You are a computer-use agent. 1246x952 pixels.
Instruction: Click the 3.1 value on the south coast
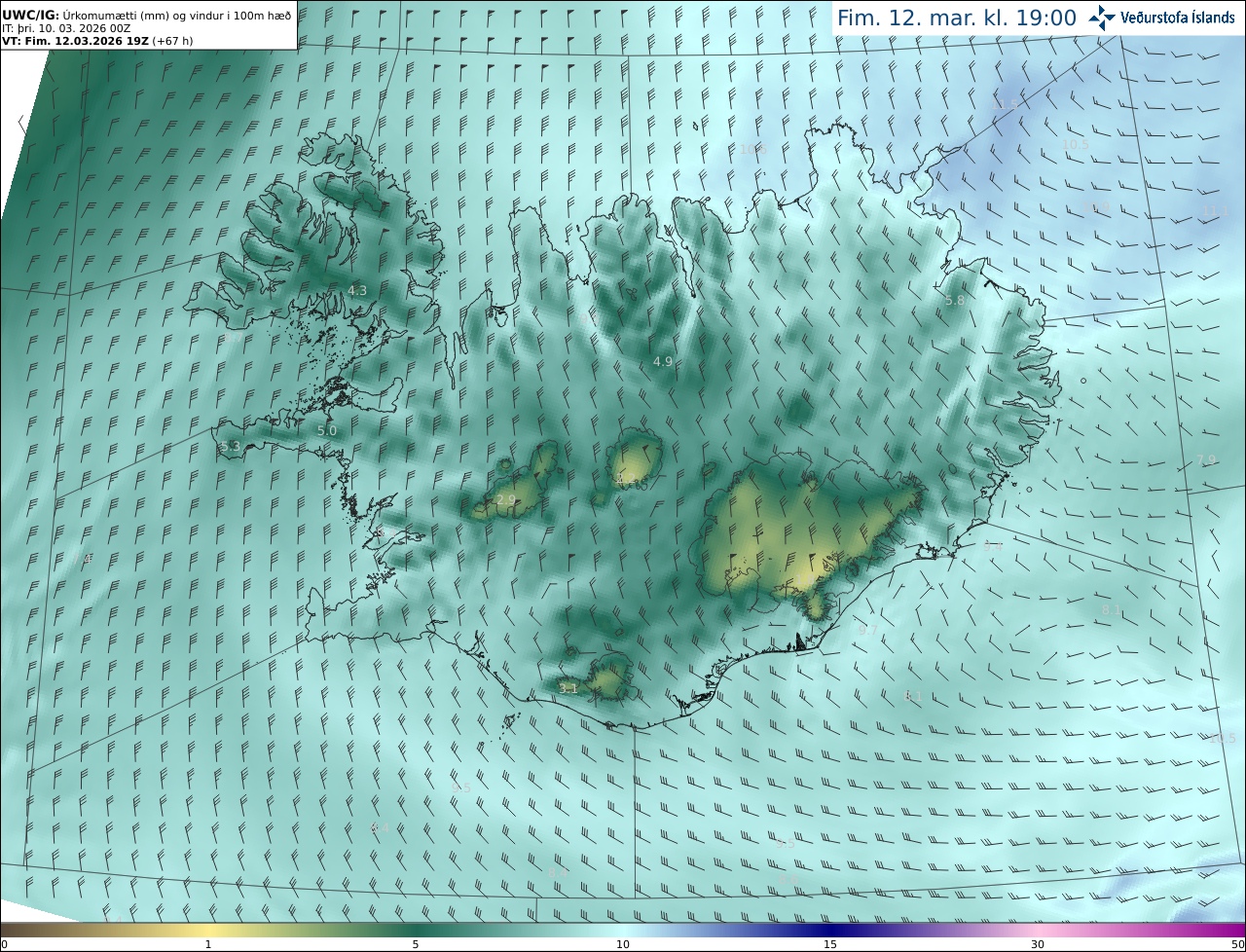click(568, 688)
